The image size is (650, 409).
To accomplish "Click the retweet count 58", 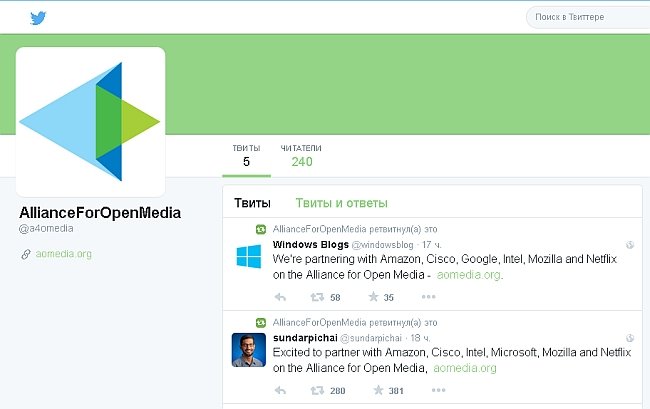I will tap(335, 298).
